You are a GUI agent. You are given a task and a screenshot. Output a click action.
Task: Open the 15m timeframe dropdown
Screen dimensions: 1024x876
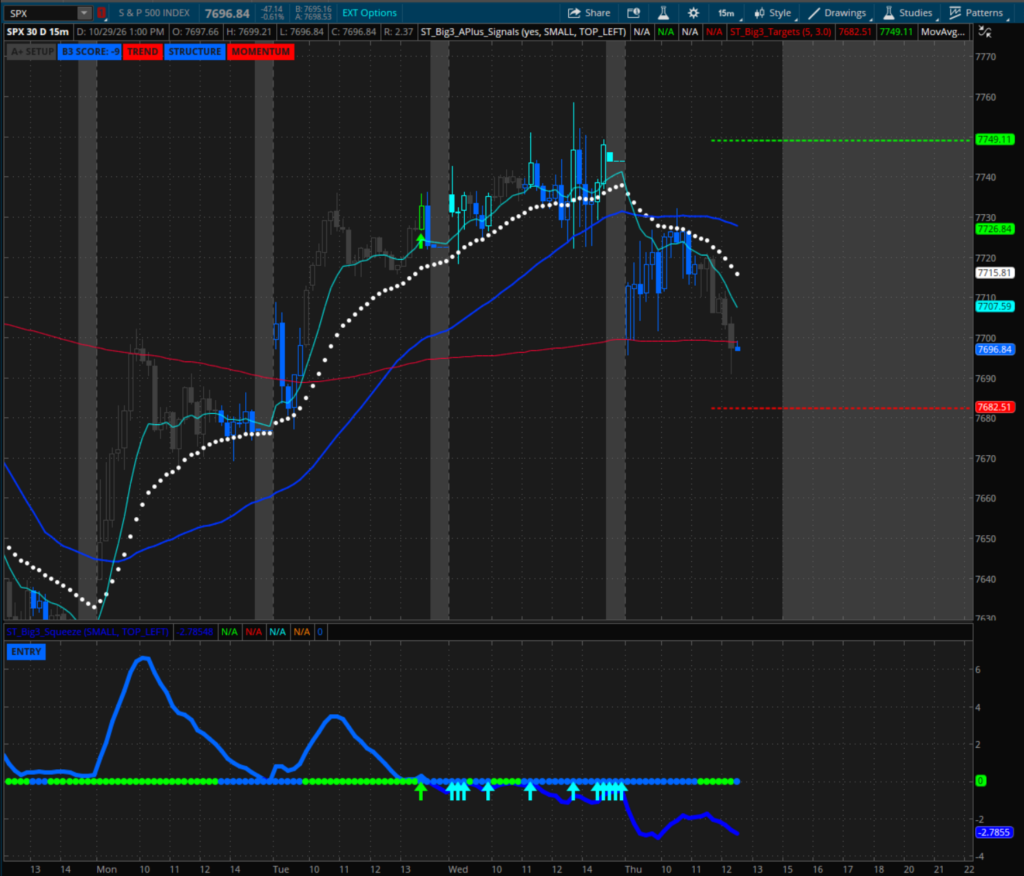726,13
